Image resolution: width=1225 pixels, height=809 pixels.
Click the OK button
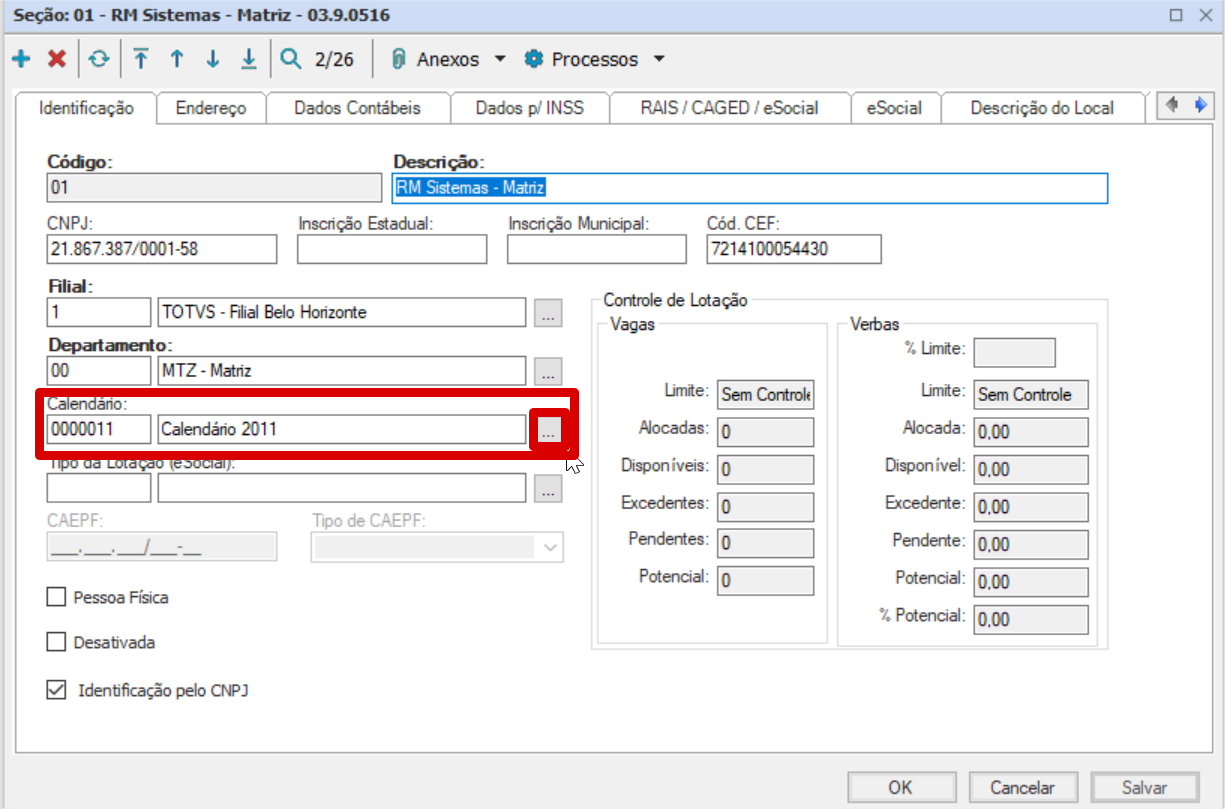(900, 787)
